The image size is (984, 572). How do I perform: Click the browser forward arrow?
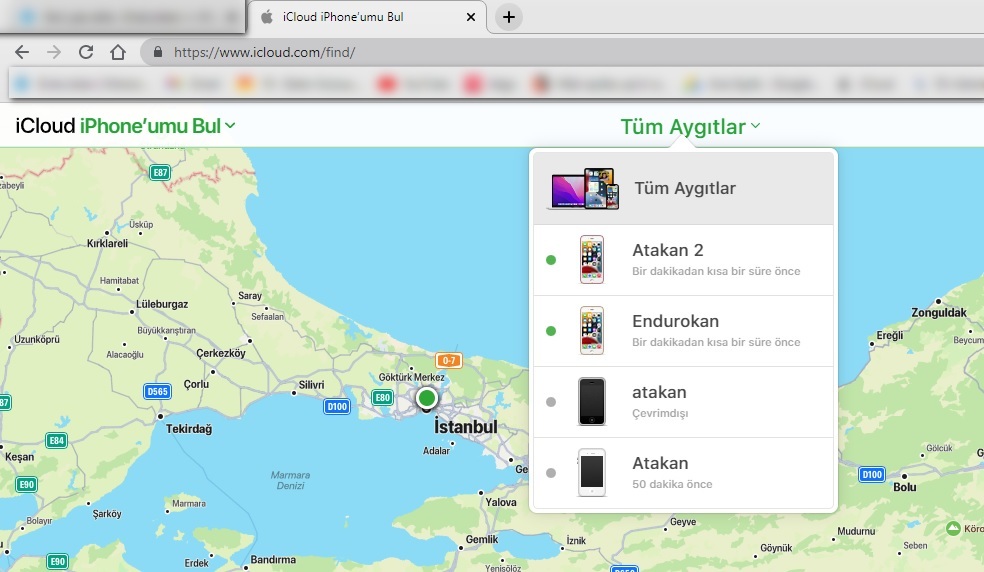(54, 52)
